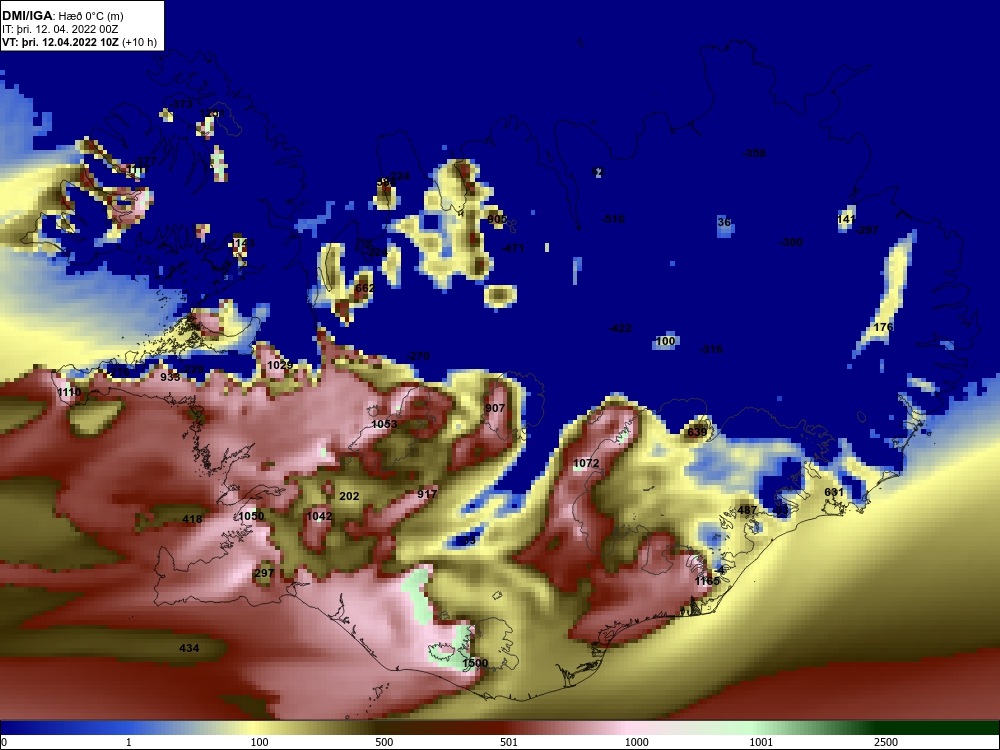Click the map value 141
Viewport: 1000px width, 750px height.
(846, 219)
